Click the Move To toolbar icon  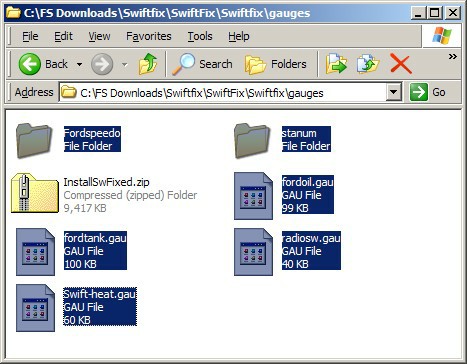coord(336,64)
